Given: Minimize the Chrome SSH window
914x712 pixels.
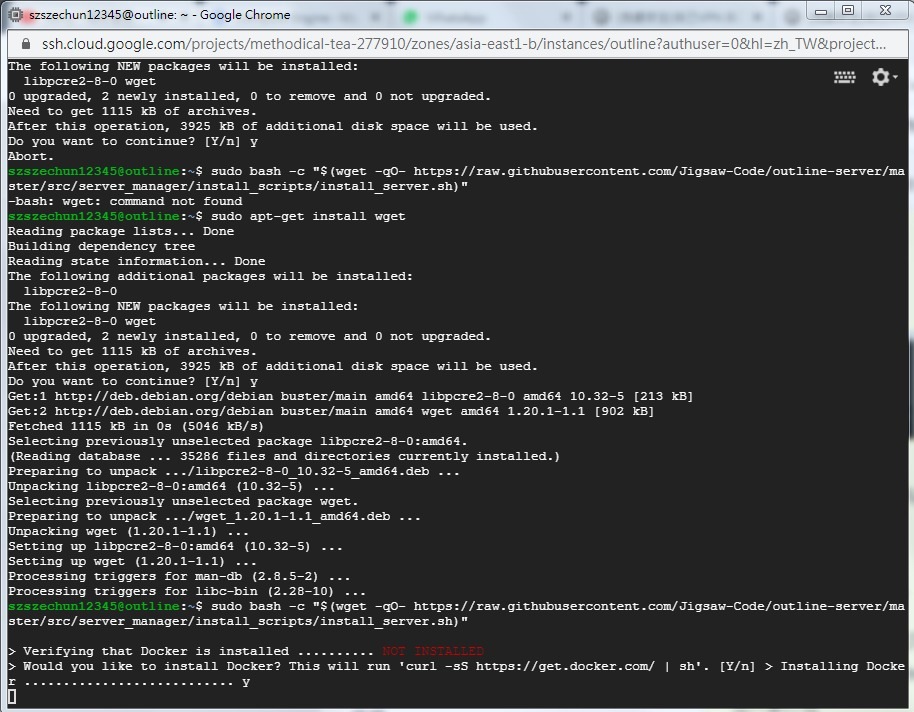Looking at the screenshot, I should coord(821,11).
